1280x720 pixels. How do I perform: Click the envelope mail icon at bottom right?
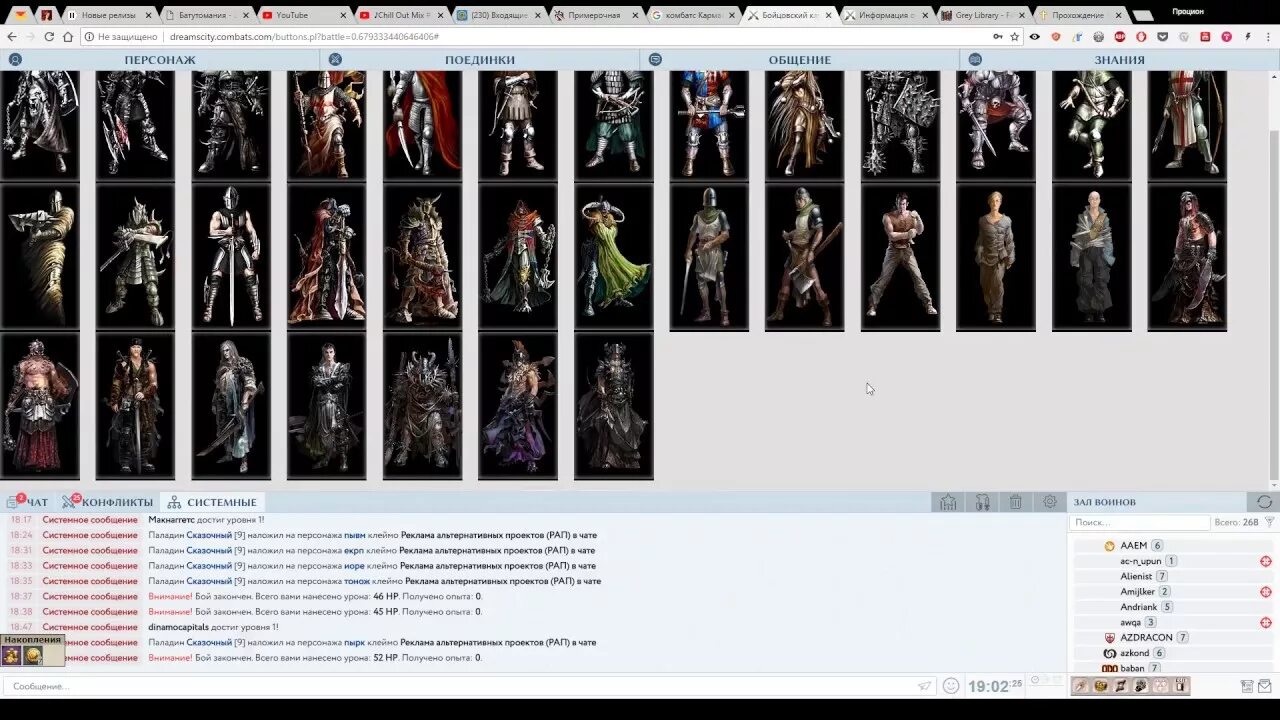point(1264,686)
